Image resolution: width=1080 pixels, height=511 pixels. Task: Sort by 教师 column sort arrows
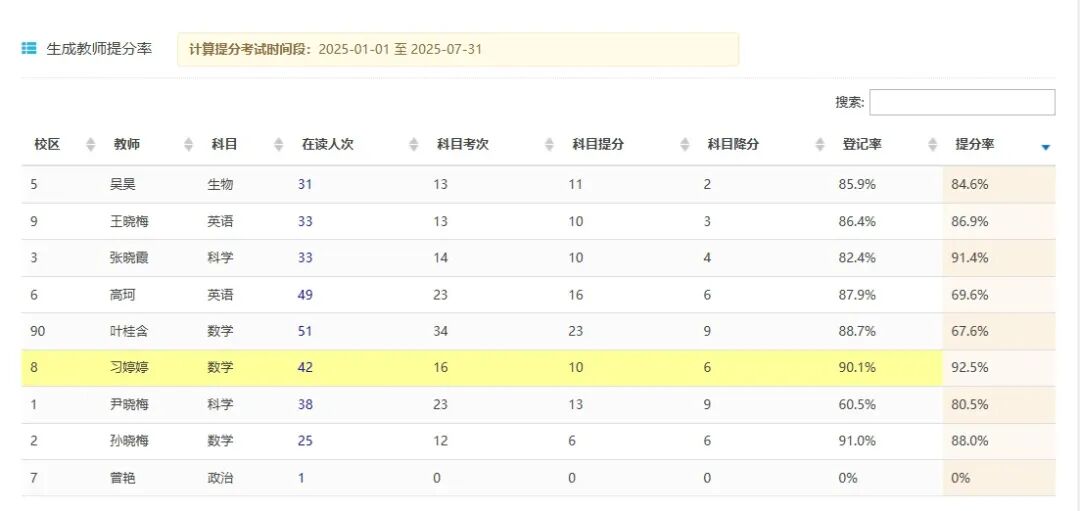(189, 145)
